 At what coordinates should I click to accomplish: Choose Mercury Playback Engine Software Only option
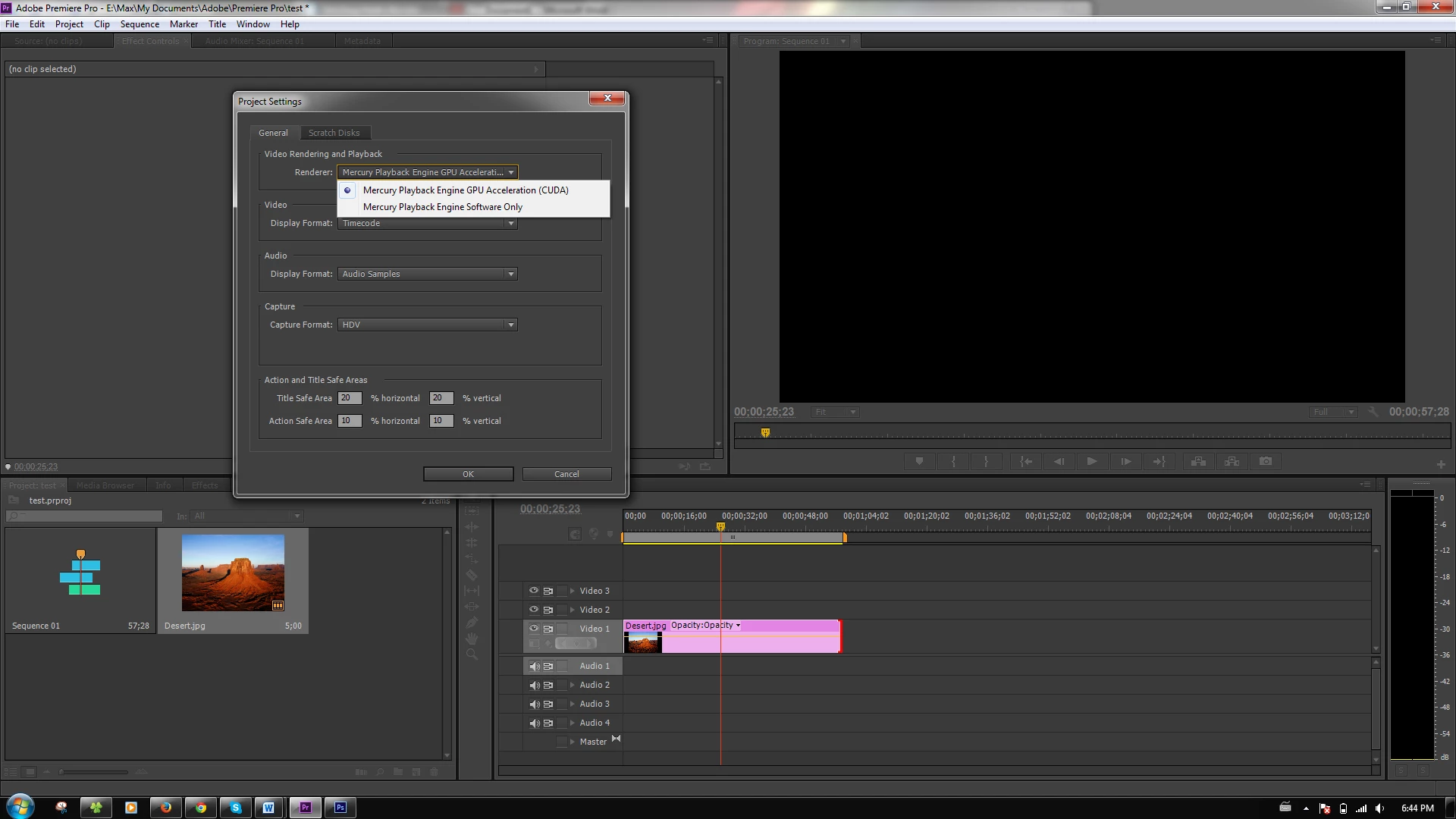pos(442,207)
